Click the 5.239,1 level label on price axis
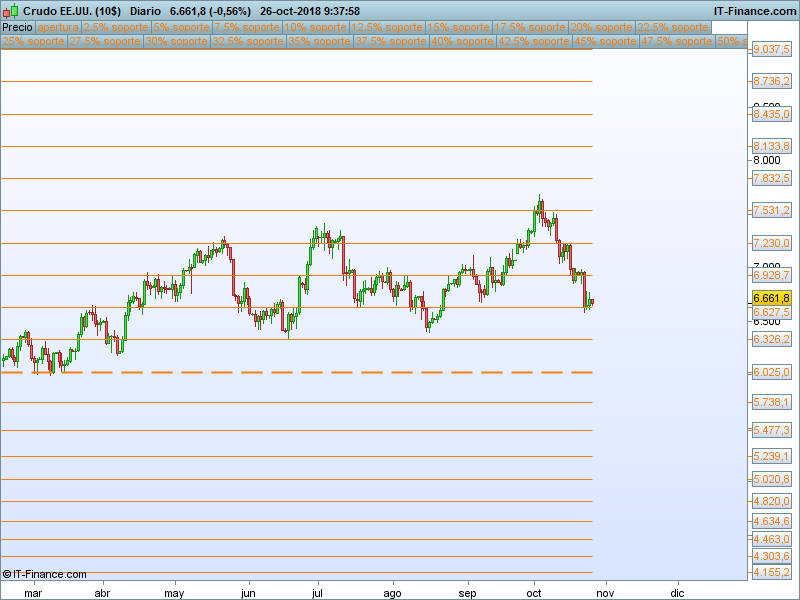The width and height of the screenshot is (800, 600). click(771, 457)
